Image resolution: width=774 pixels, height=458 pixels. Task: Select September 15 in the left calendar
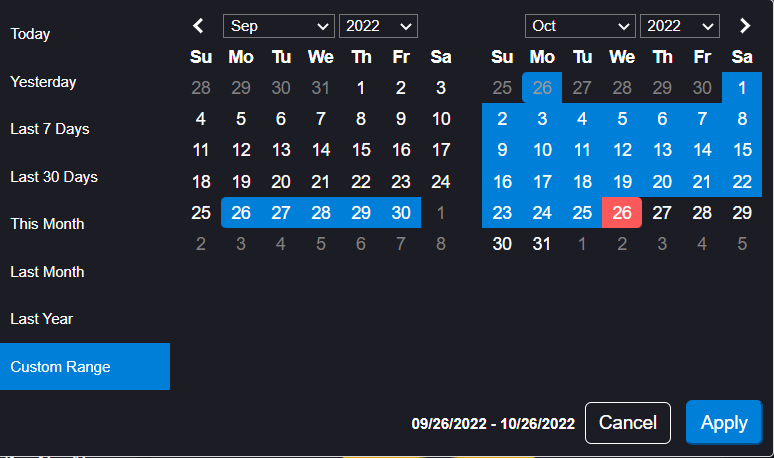pyautogui.click(x=361, y=150)
